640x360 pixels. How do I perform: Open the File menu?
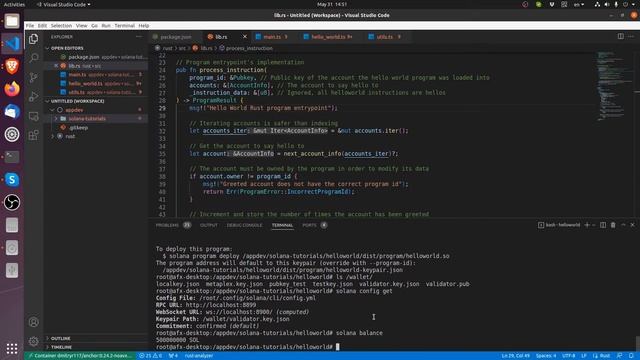[x=30, y=25]
